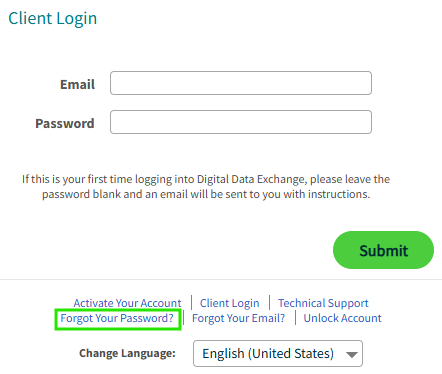
Task: Click separator between Client Login and Technical Support
Action: [269, 303]
